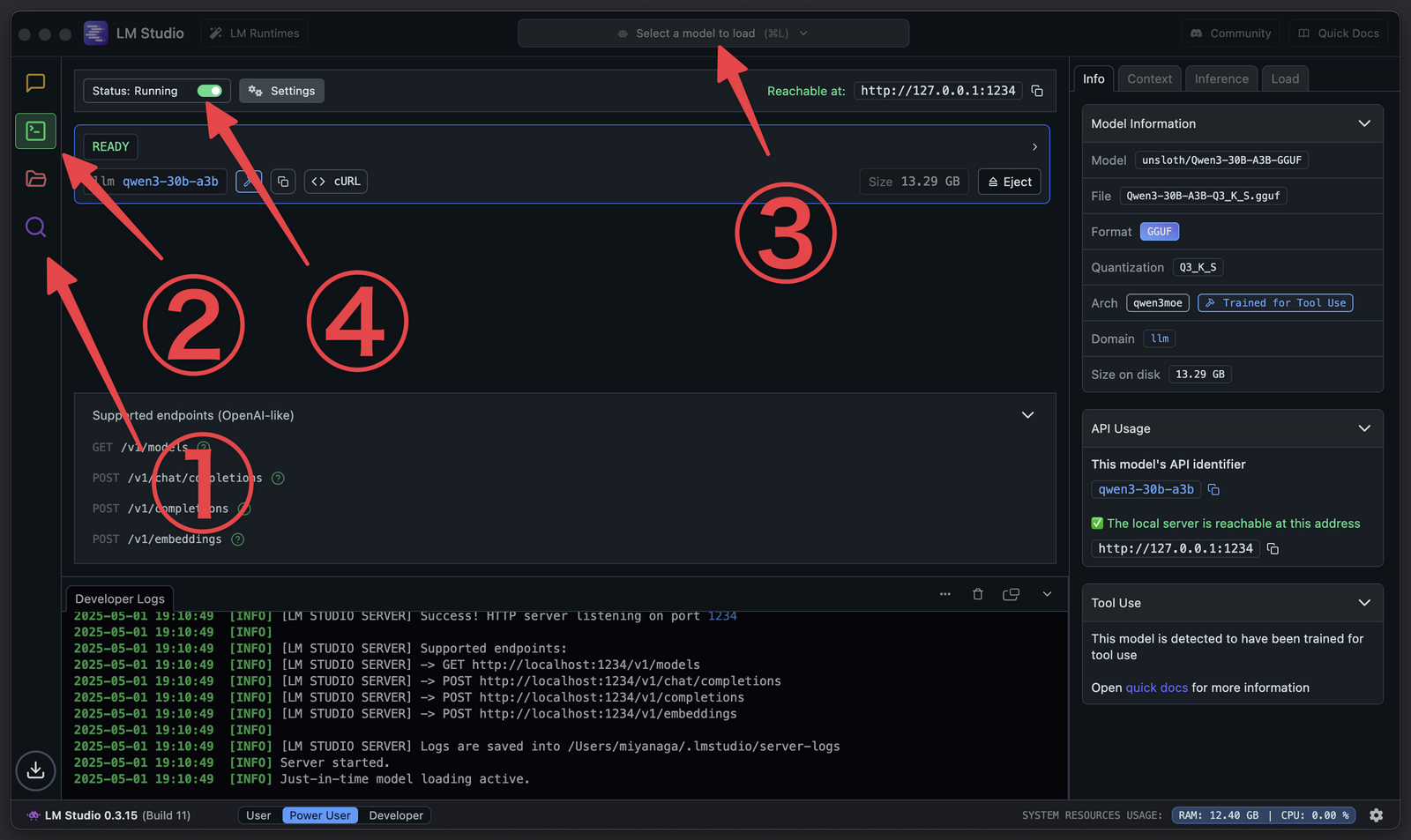The height and width of the screenshot is (840, 1411).
Task: Click the port 1234 link in logs
Action: (722, 616)
